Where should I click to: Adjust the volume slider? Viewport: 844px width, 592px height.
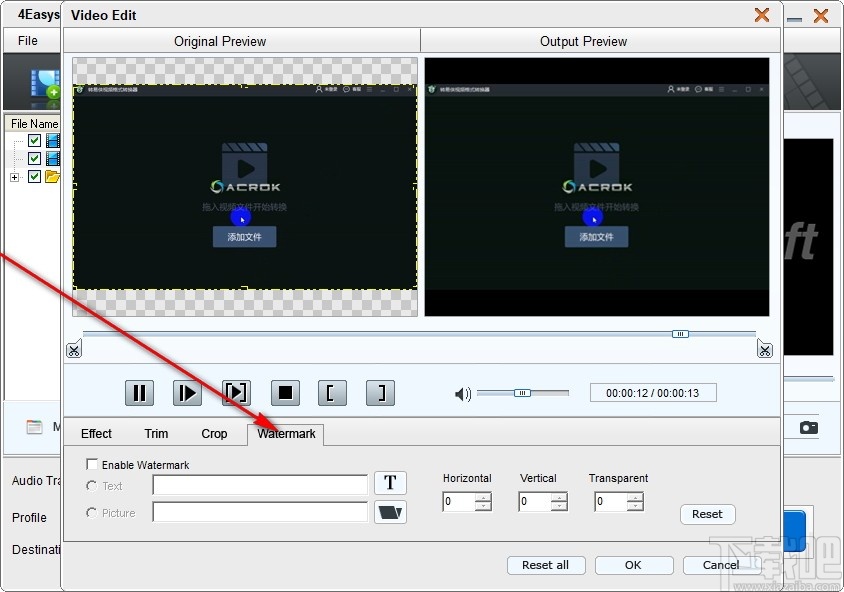[x=521, y=393]
